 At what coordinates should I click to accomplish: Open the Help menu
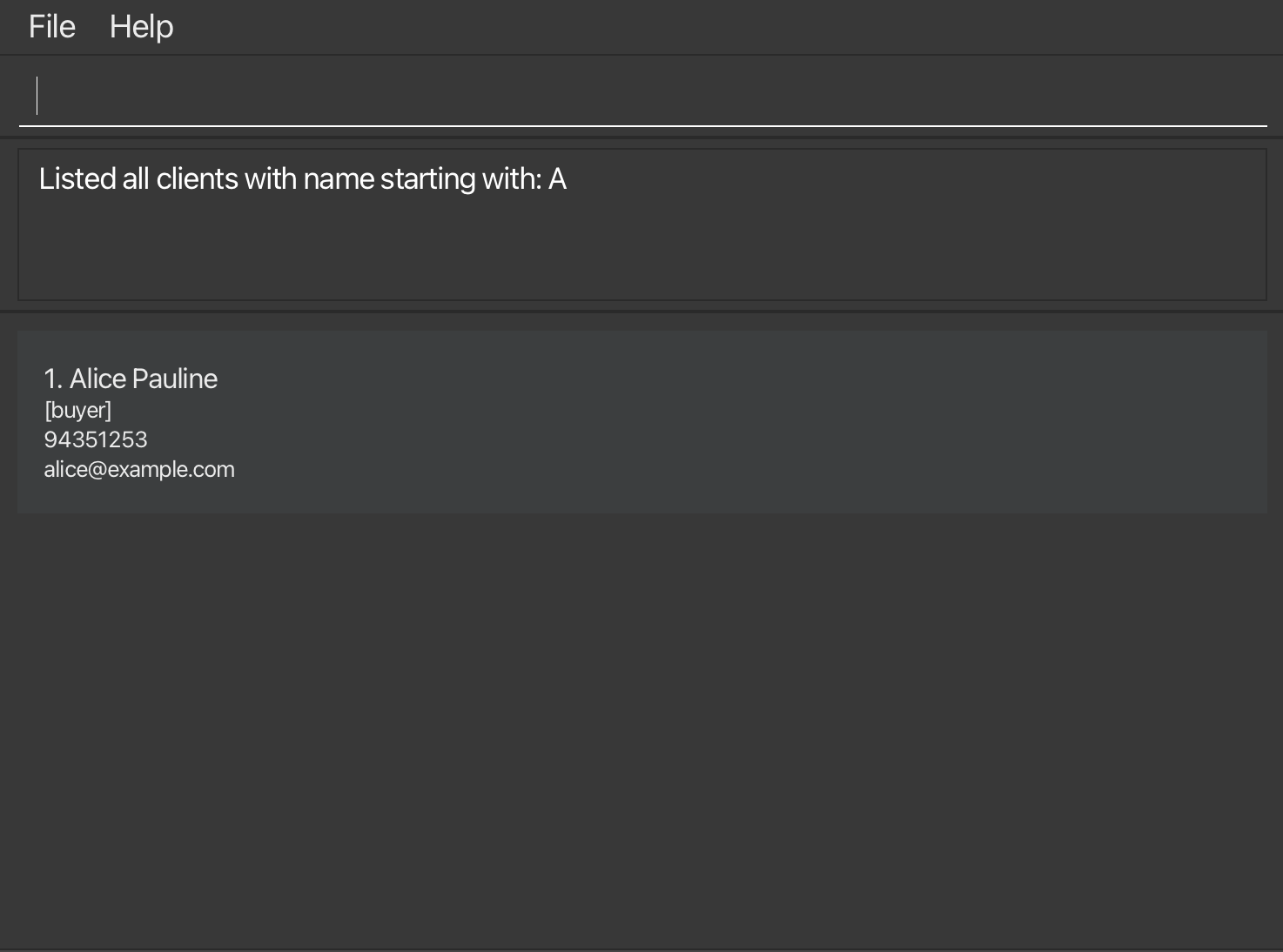point(141,27)
